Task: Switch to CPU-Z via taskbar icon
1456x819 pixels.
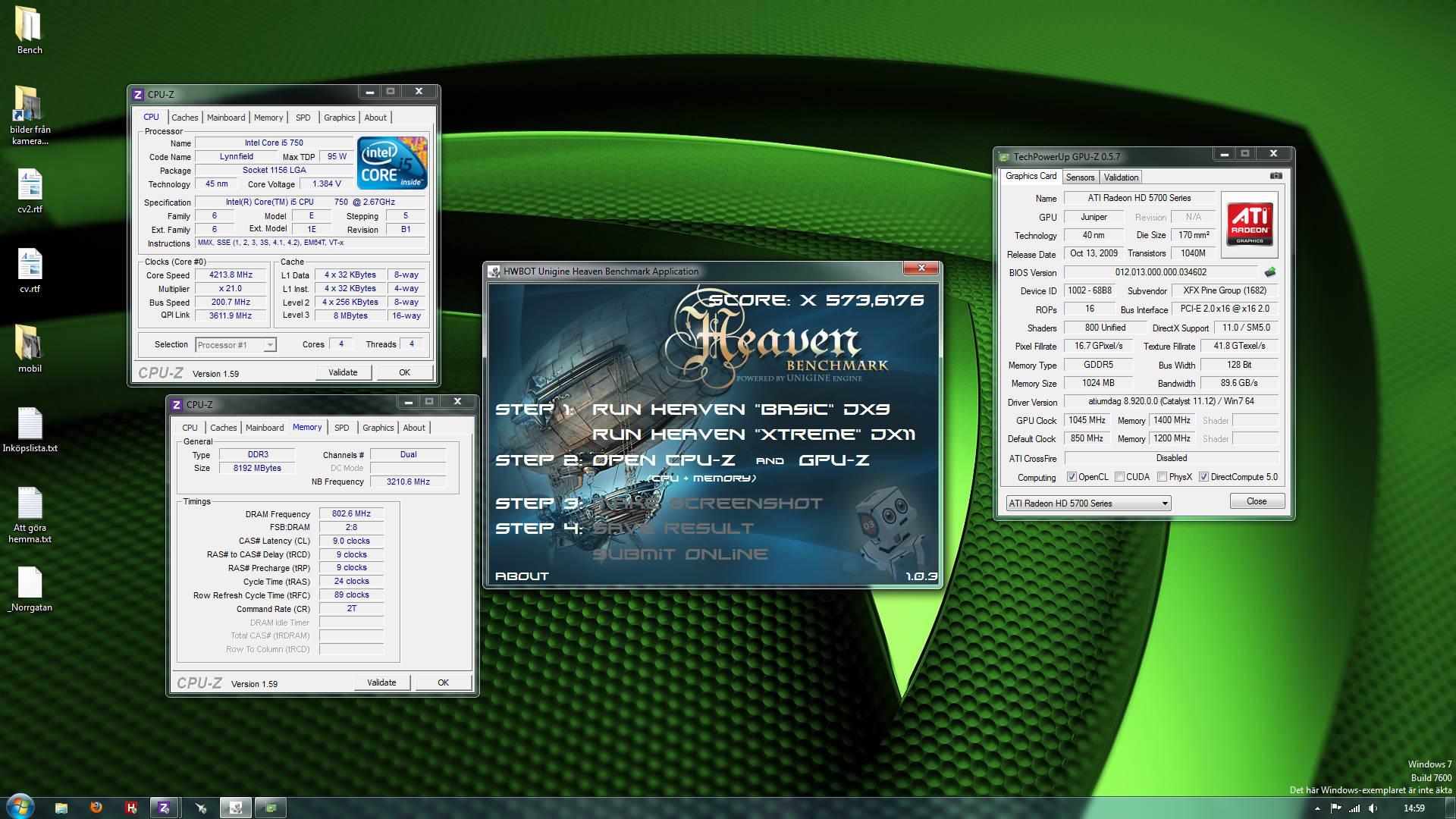Action: coord(164,808)
